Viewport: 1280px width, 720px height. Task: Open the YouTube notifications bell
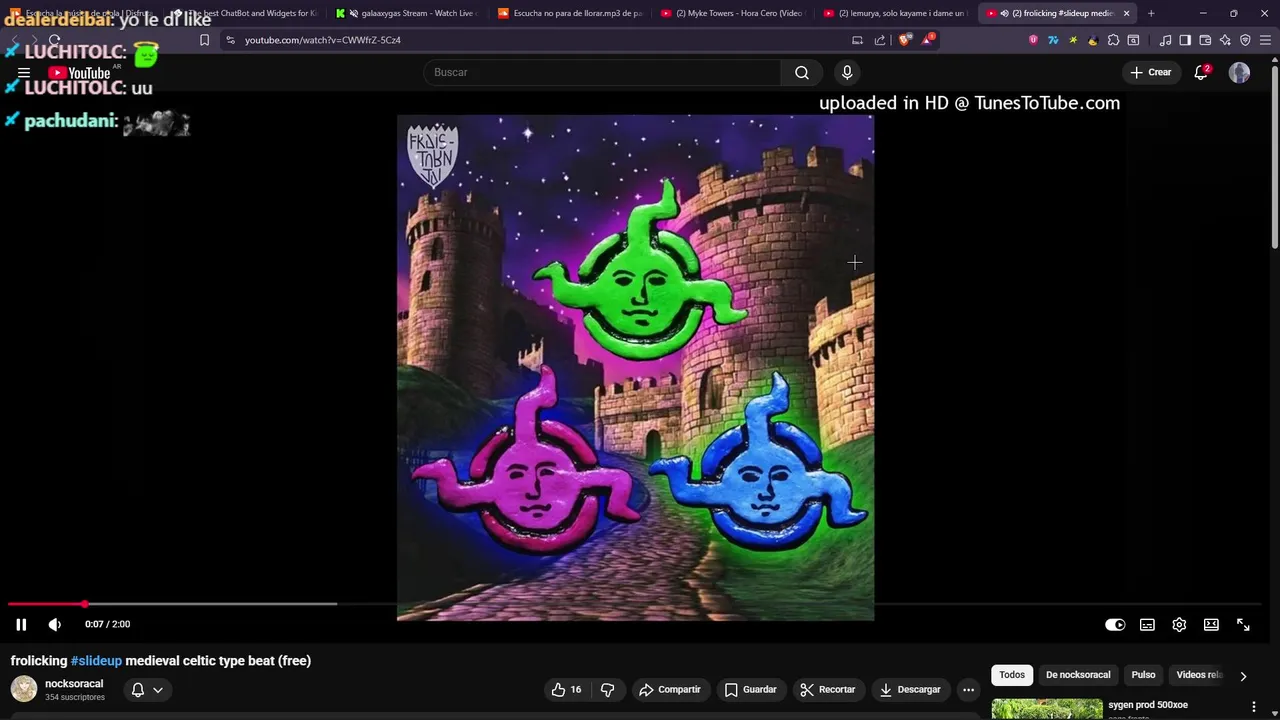pyautogui.click(x=1201, y=72)
